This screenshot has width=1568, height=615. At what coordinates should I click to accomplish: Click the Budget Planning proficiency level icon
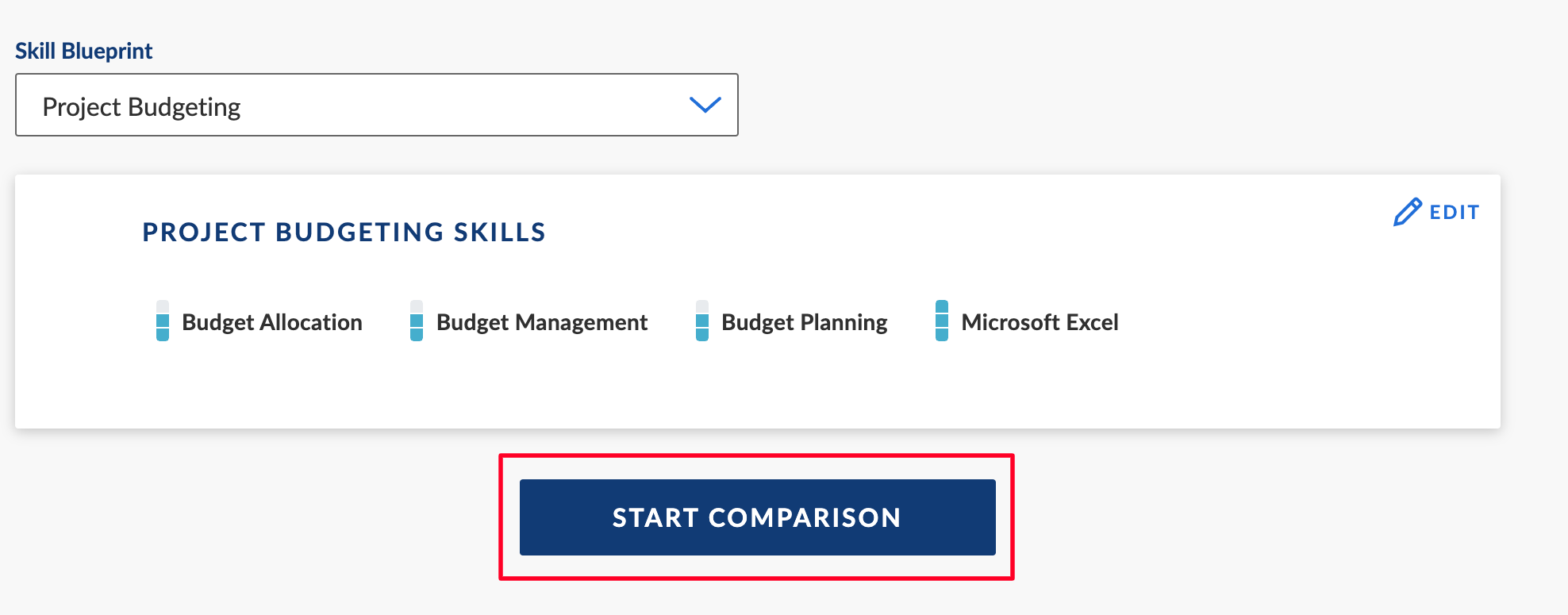(x=702, y=321)
